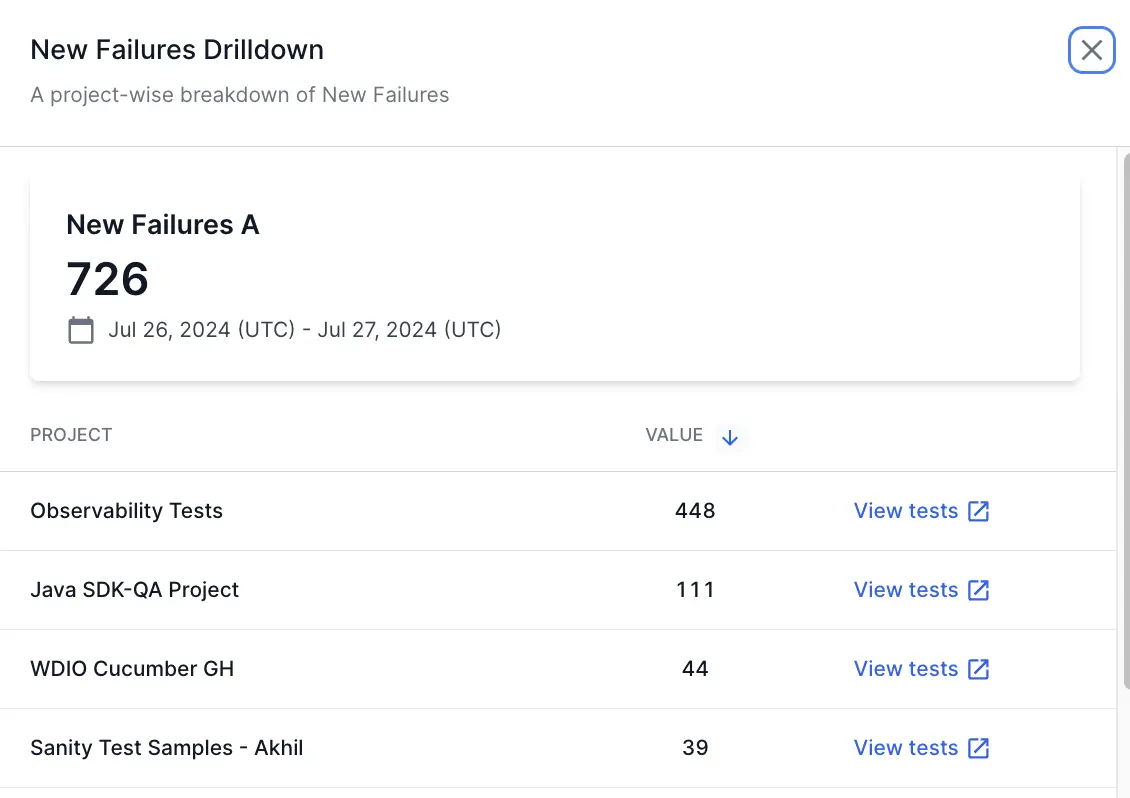Click the value 44

tap(695, 669)
